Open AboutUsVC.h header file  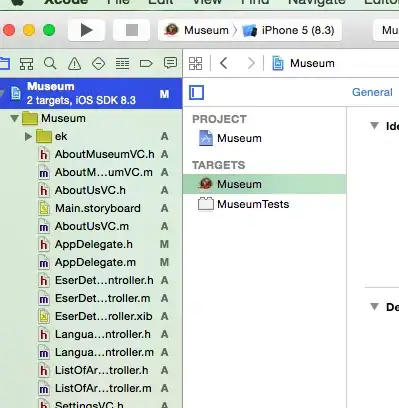point(90,190)
